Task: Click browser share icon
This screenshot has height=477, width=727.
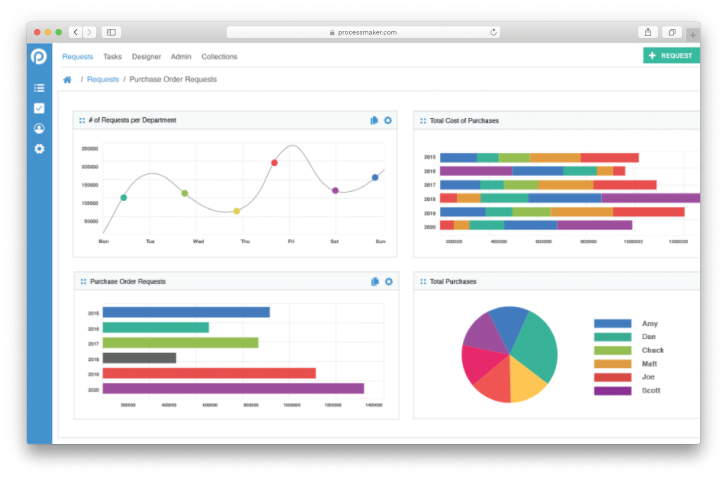Action: point(648,32)
